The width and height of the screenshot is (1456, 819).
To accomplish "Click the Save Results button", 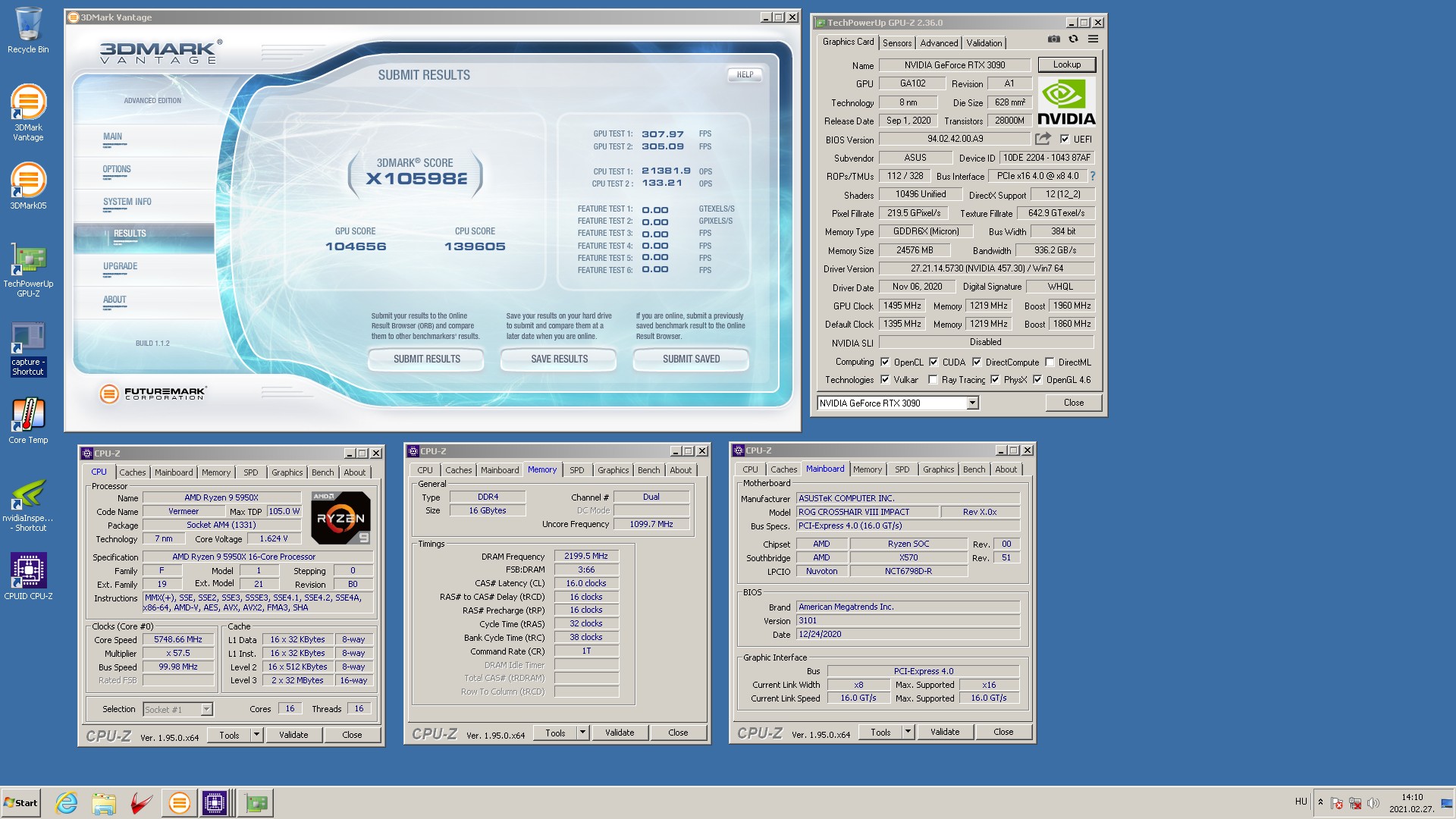I will point(559,359).
